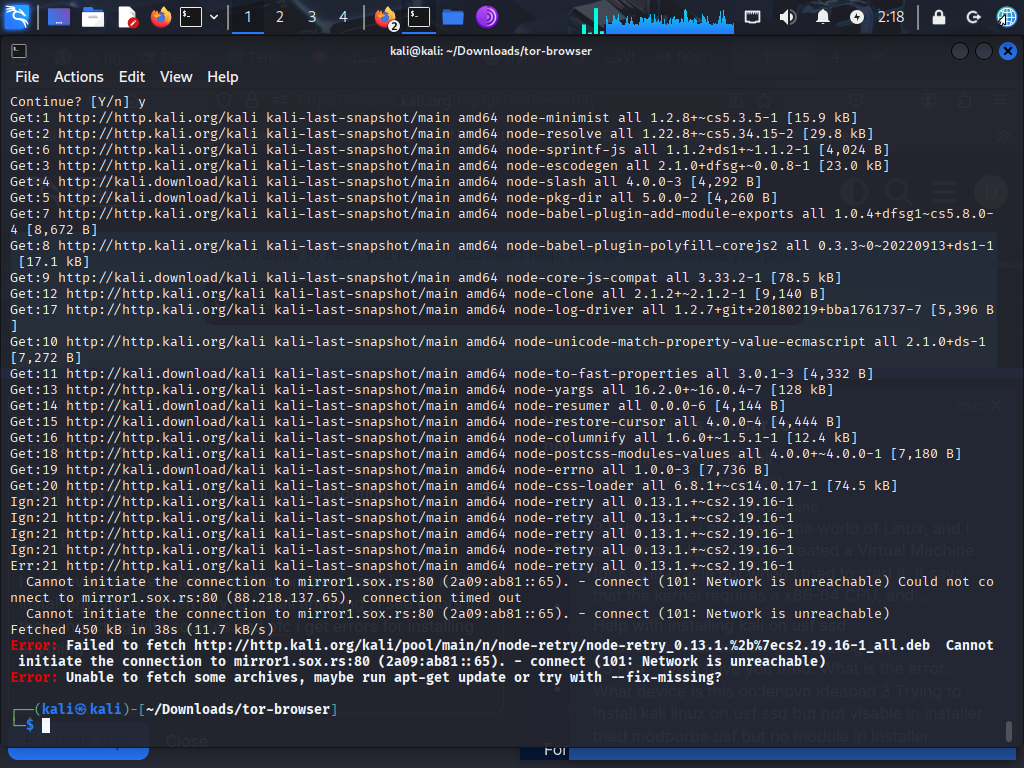Click the clock showing 2:18
Viewport: 1024px width, 768px height.
pos(891,16)
